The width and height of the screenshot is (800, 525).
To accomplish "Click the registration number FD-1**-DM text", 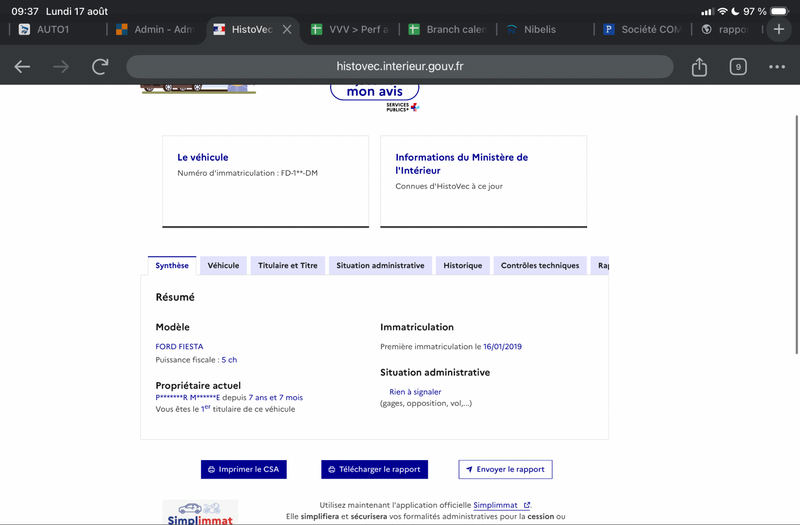I will tap(299, 173).
